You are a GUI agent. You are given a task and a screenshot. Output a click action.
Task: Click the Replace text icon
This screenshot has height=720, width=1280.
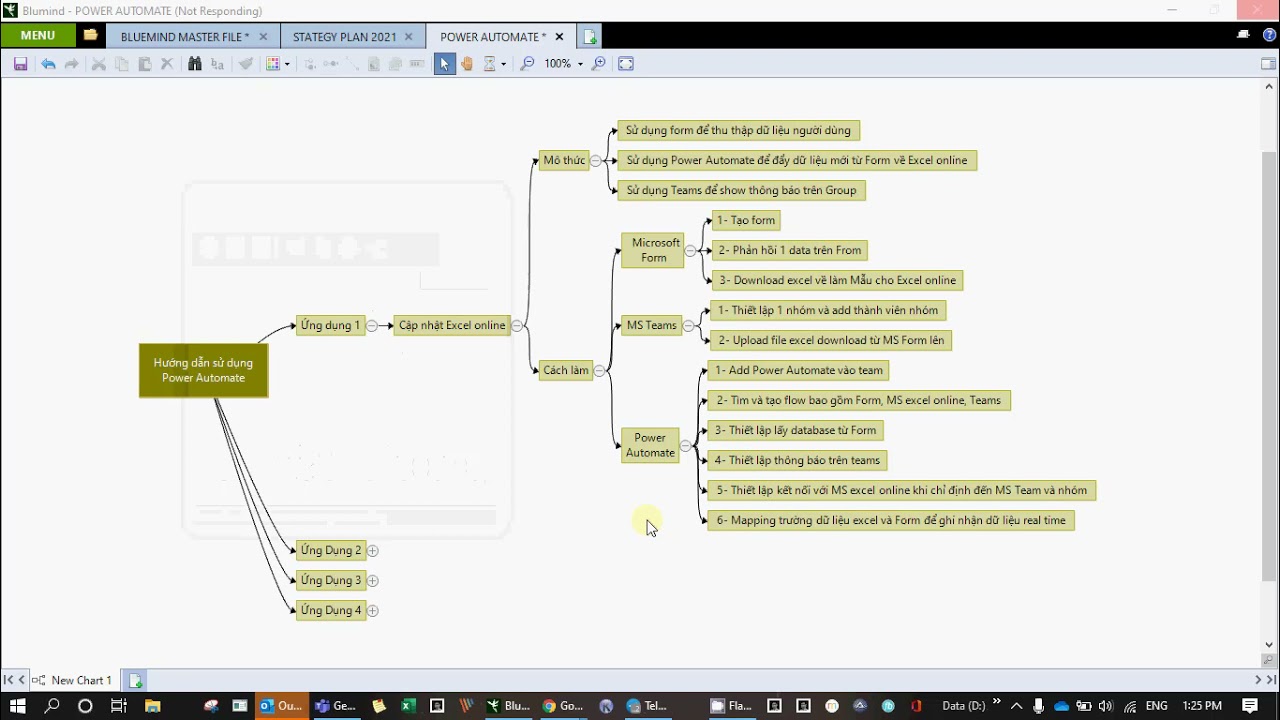217,64
